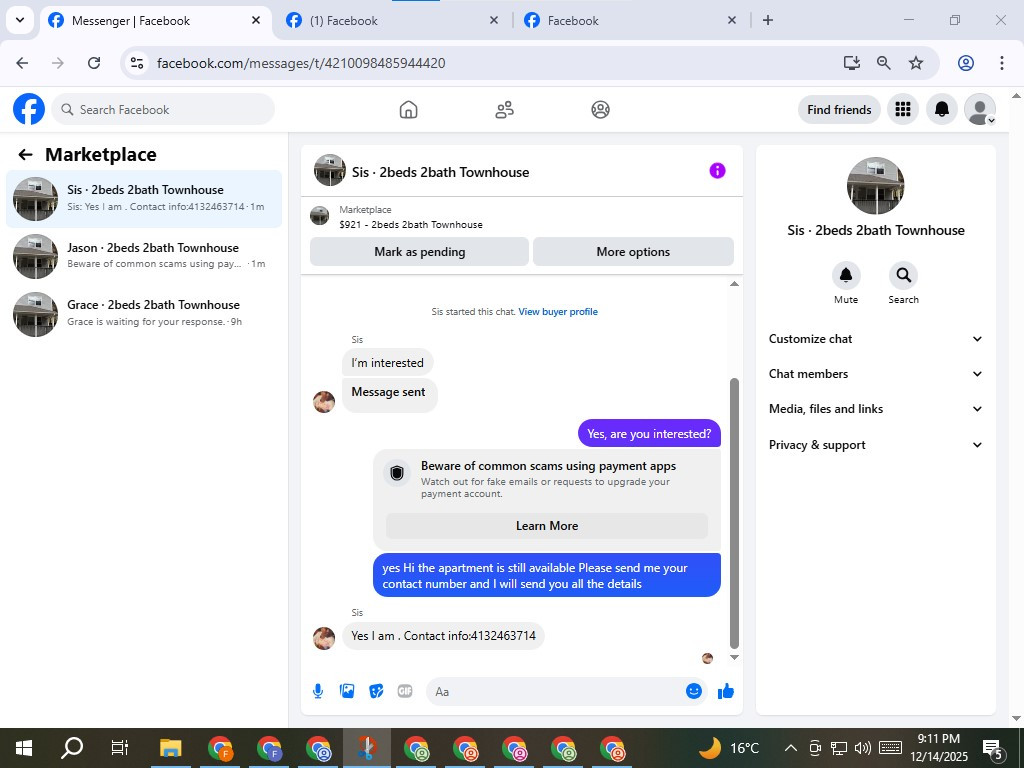Click the scam warning shield icon
1024x768 pixels.
point(397,473)
